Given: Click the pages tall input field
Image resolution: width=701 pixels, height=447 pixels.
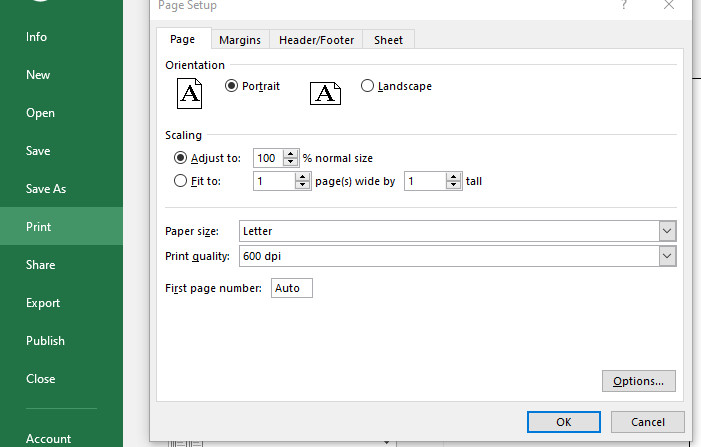Looking at the screenshot, I should pyautogui.click(x=425, y=181).
